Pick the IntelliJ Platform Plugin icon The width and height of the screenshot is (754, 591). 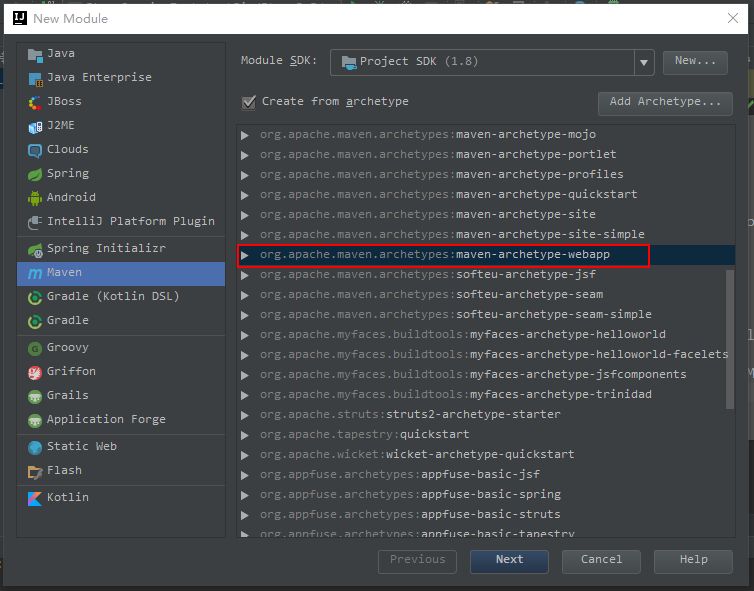(35, 222)
